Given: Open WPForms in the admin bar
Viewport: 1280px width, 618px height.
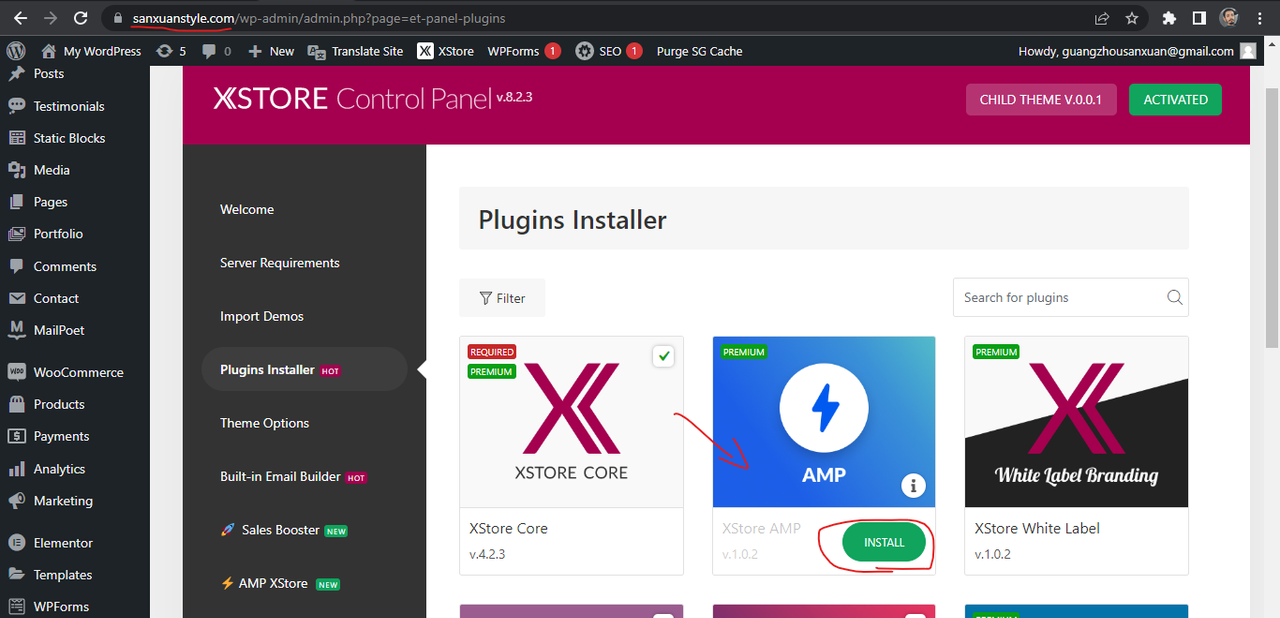Looking at the screenshot, I should point(524,51).
